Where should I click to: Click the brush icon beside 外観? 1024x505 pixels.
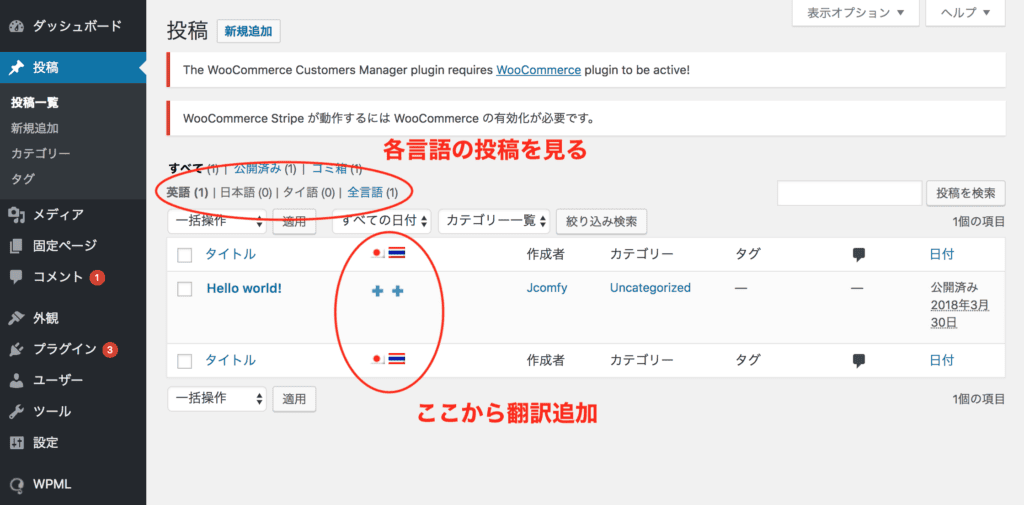(18, 319)
